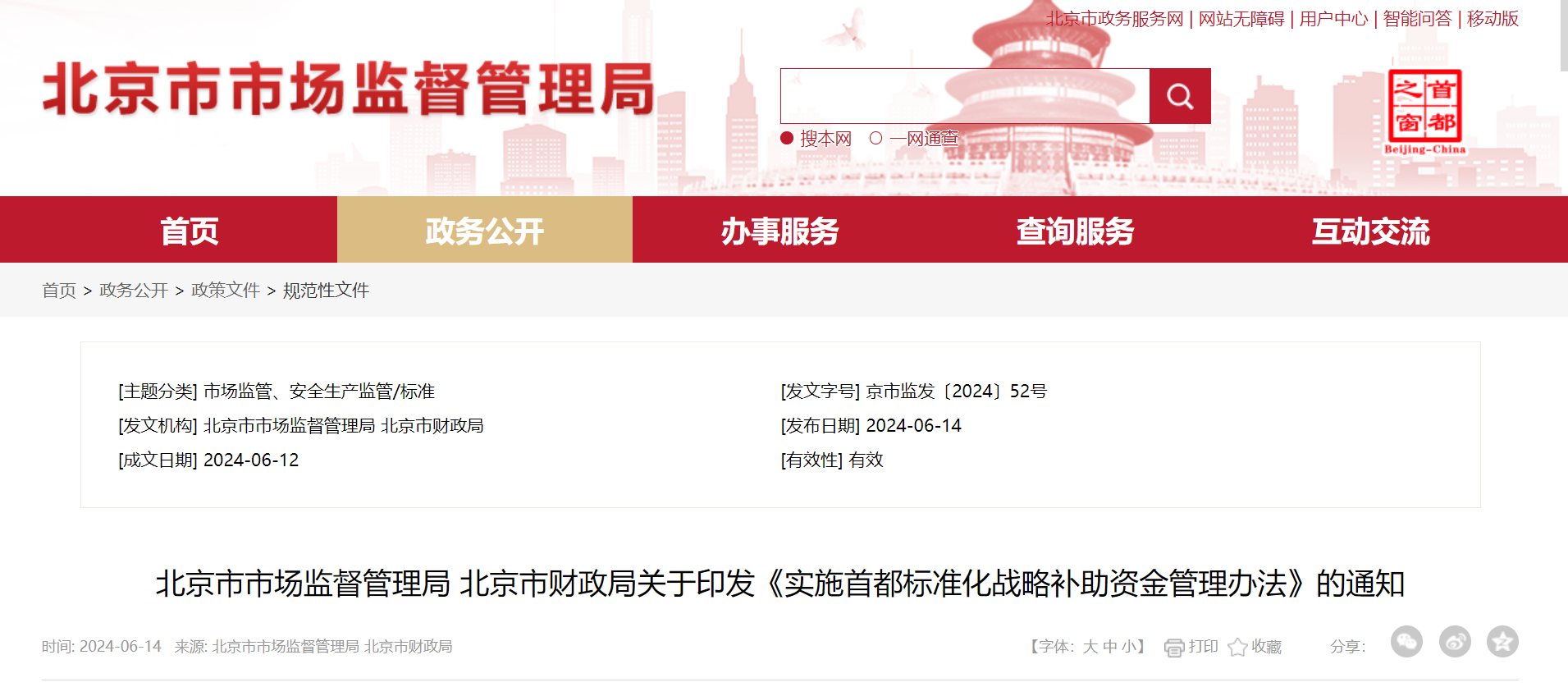1568x687 pixels.
Task: Set font size to 中
Action: coord(1109,647)
